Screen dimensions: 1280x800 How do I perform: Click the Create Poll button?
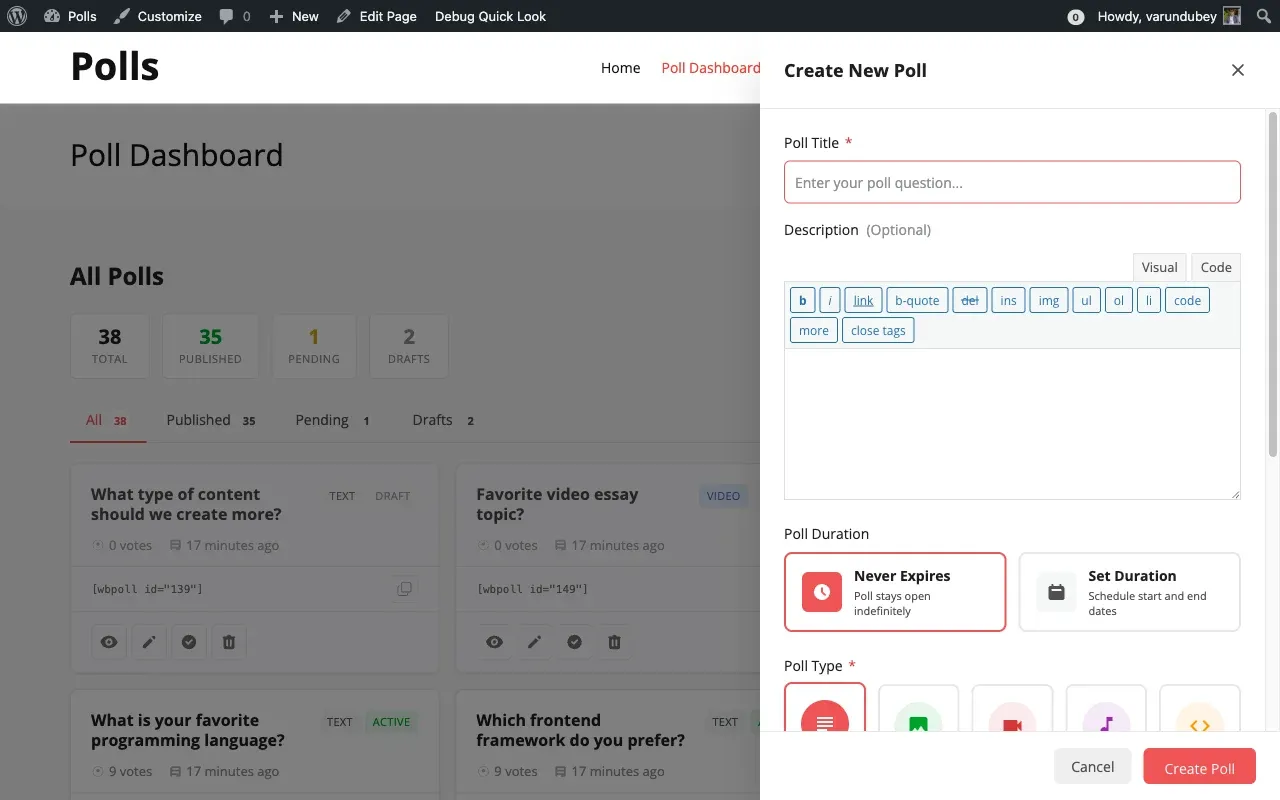[x=1199, y=767]
